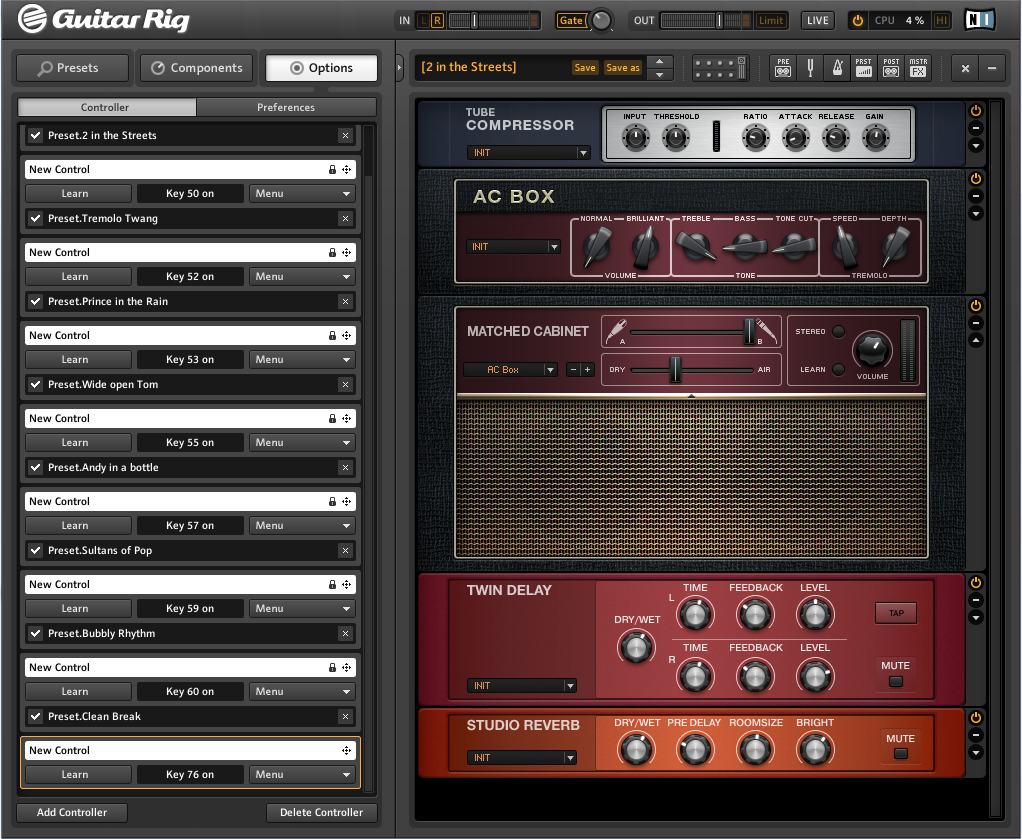Toggle Preset.Andy in a bottle checkbox
The height and width of the screenshot is (839, 1022).
point(36,467)
